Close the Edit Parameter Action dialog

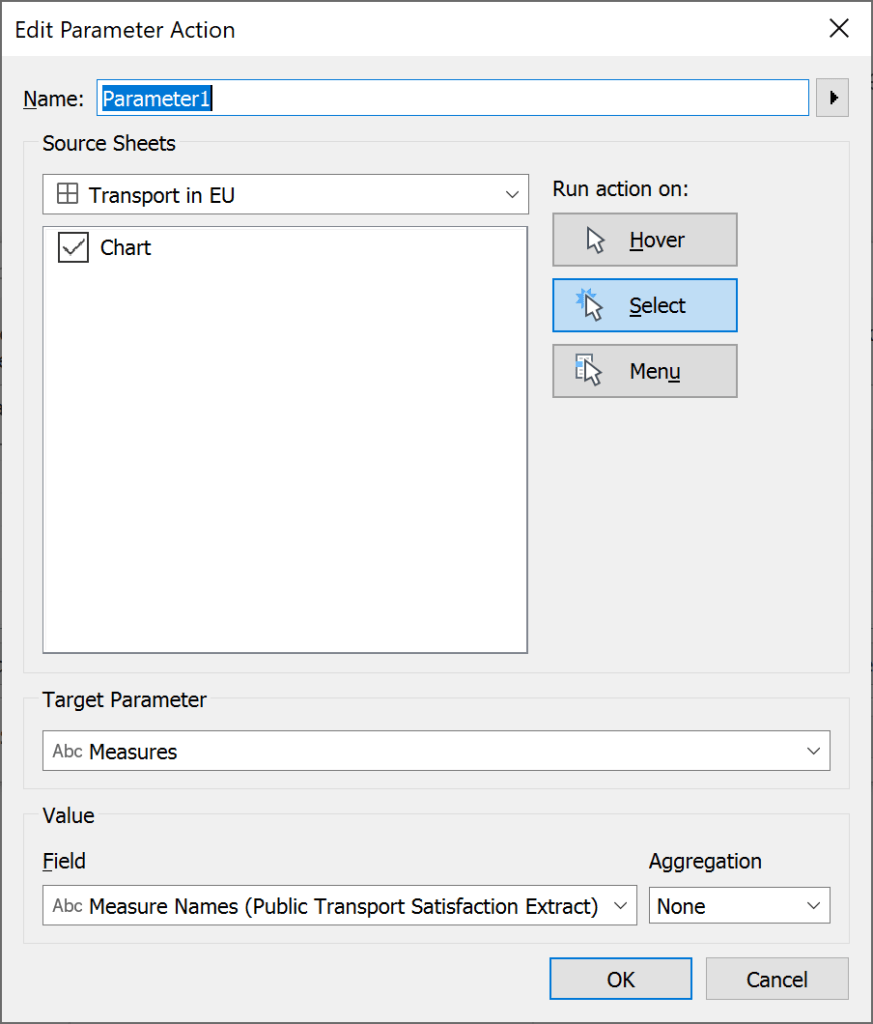[839, 28]
